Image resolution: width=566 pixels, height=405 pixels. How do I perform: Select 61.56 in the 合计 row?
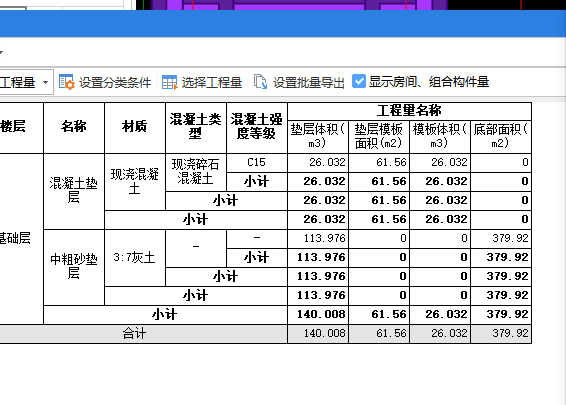point(379,334)
